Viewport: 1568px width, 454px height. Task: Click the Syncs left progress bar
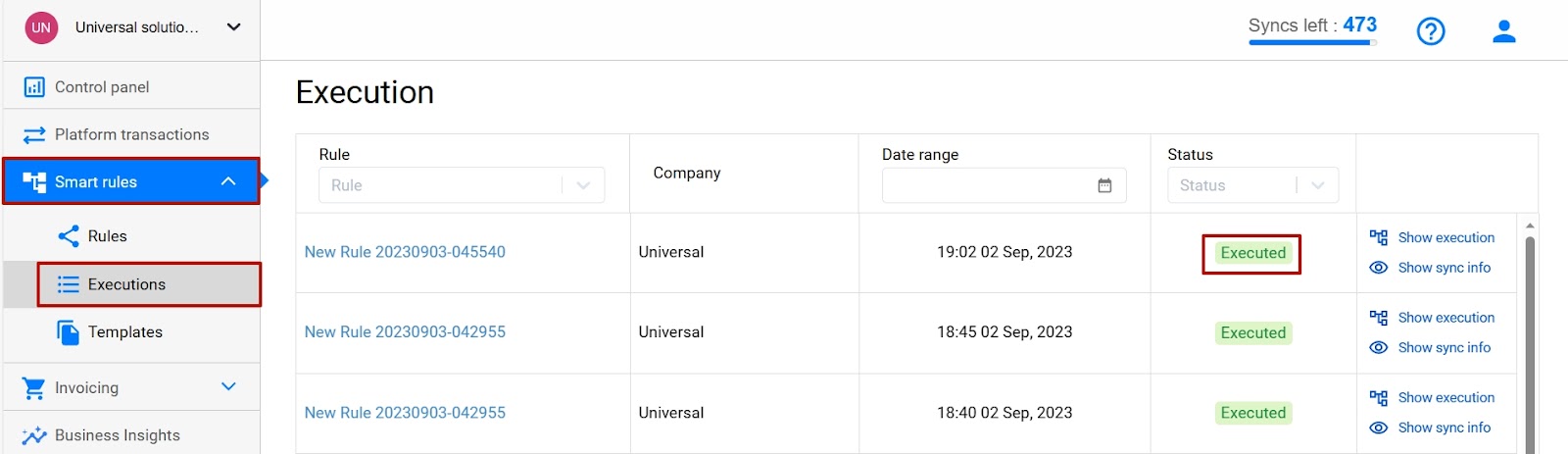click(x=1311, y=43)
